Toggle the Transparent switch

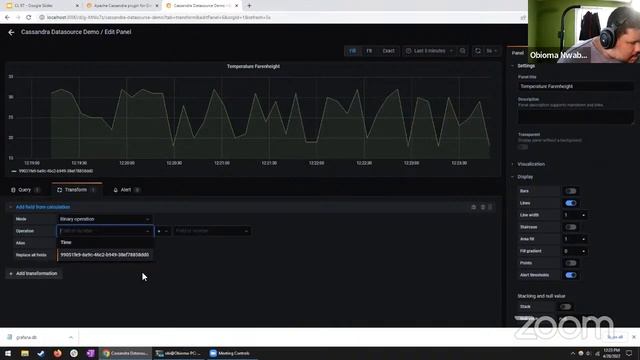click(523, 147)
